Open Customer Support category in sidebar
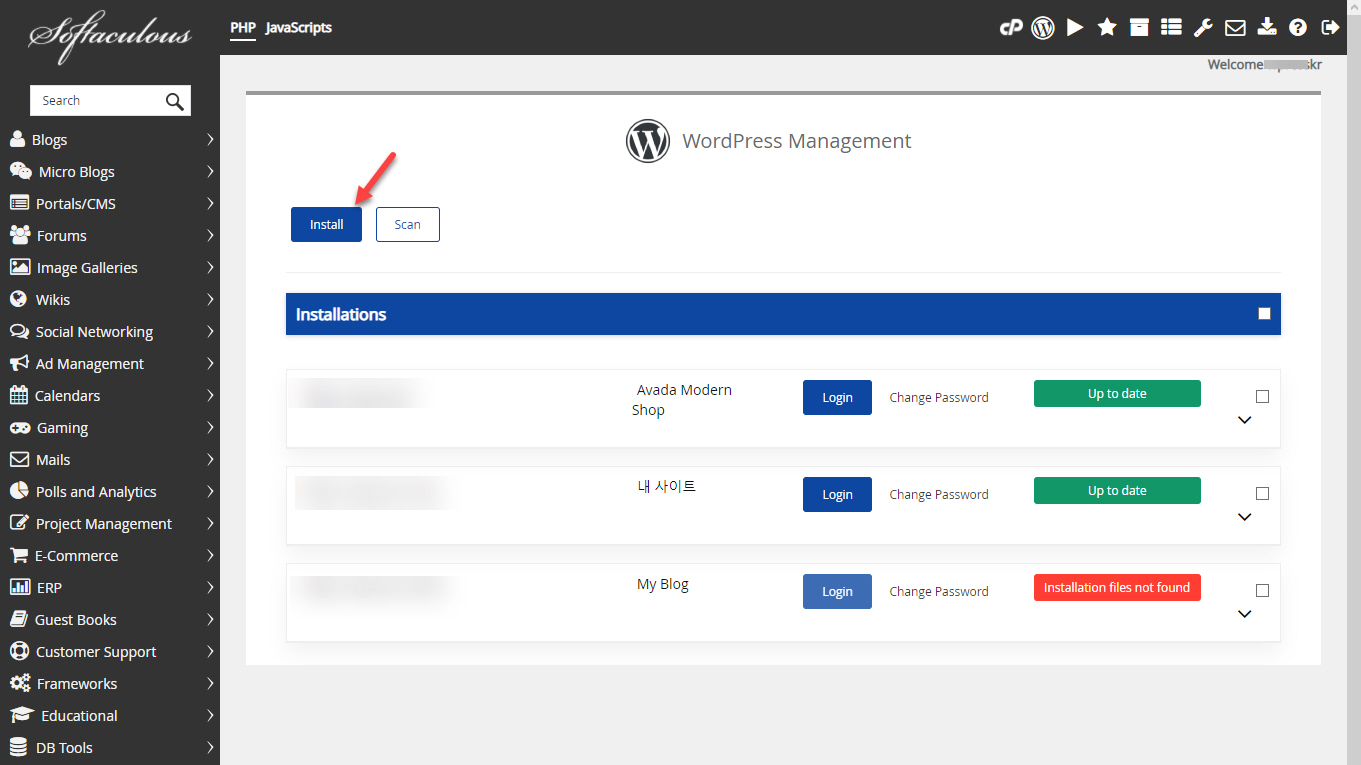The image size is (1361, 765). pyautogui.click(x=110, y=651)
